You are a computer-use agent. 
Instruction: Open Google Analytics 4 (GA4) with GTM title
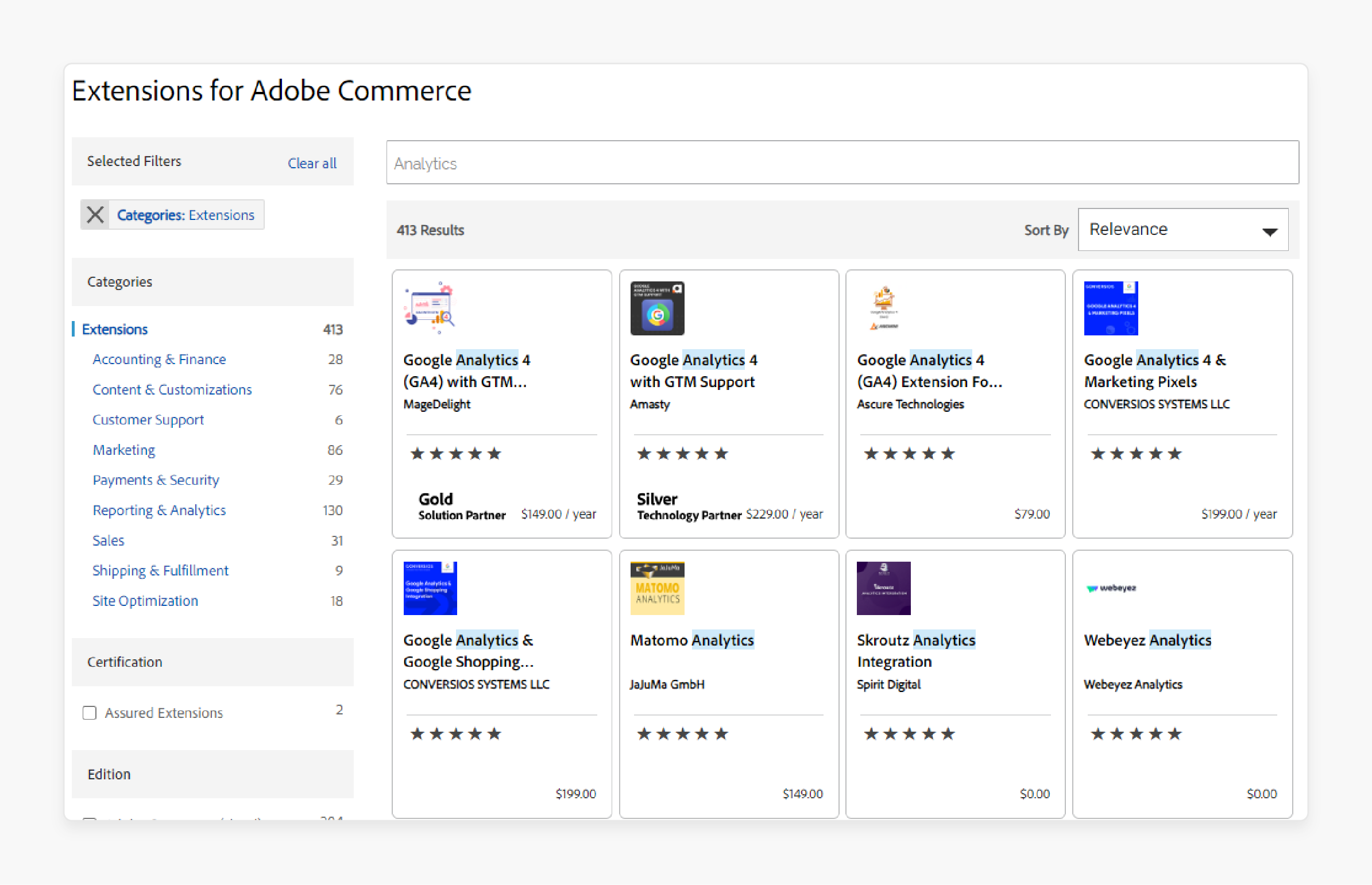tap(466, 370)
